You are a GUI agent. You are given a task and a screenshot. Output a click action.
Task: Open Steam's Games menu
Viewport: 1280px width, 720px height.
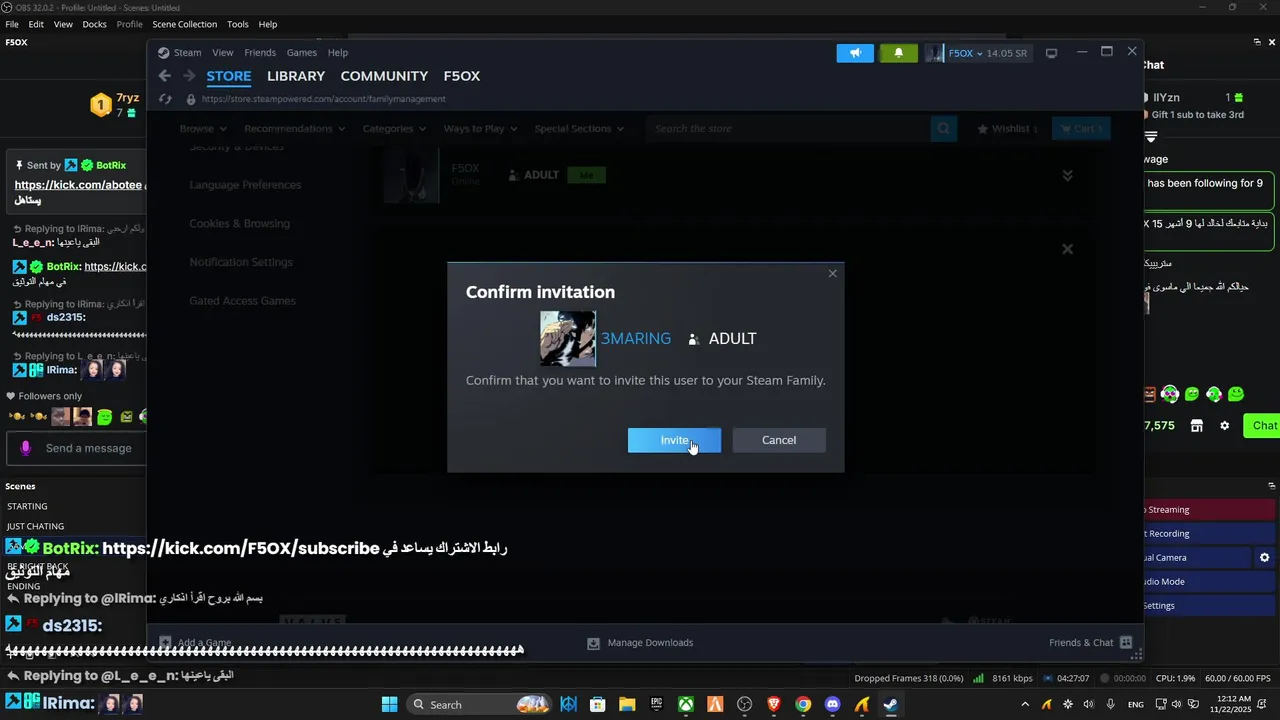(301, 53)
